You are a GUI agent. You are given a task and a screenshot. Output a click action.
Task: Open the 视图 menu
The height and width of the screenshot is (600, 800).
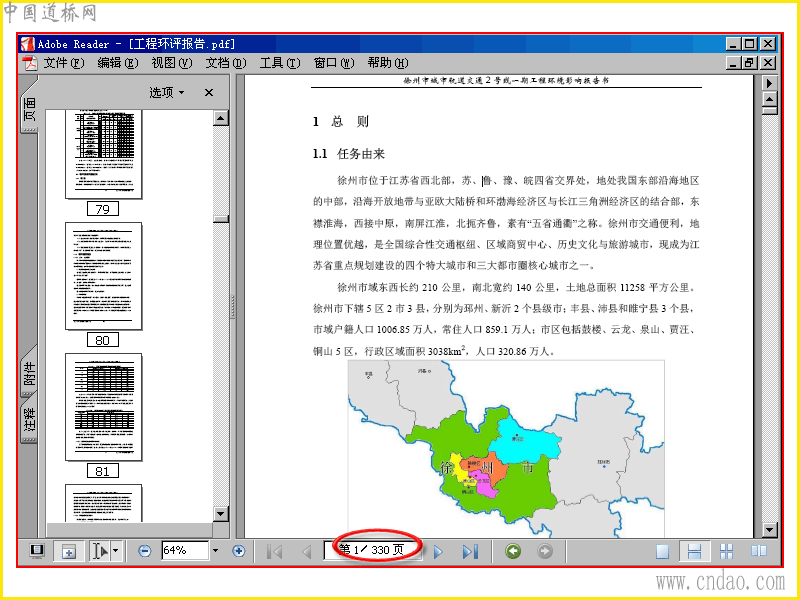(171, 63)
